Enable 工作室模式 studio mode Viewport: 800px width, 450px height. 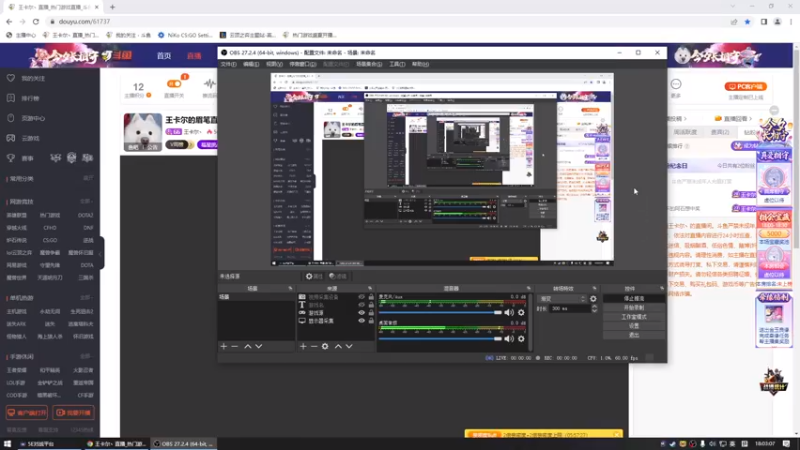(634, 317)
